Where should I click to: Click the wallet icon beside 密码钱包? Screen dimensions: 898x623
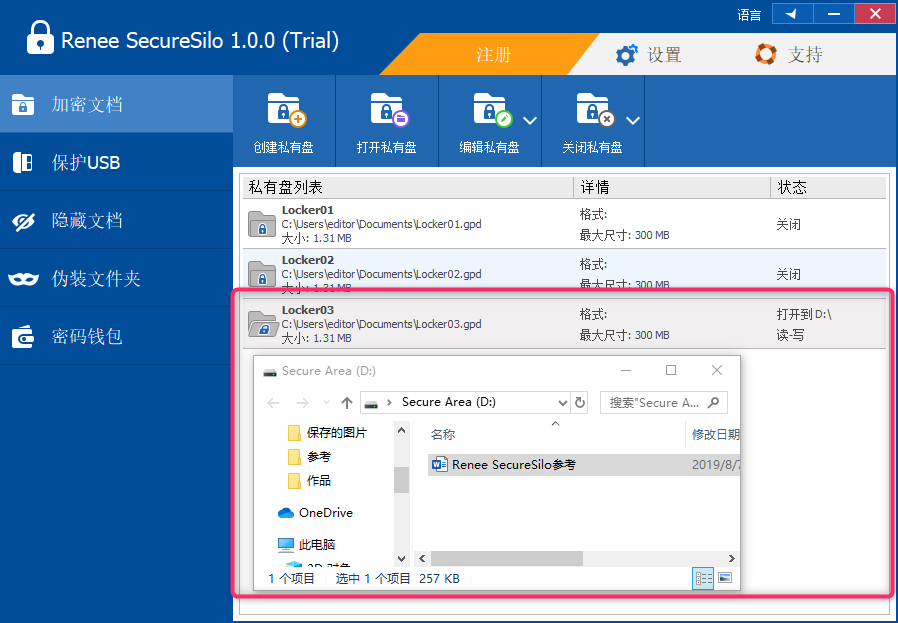coord(23,337)
